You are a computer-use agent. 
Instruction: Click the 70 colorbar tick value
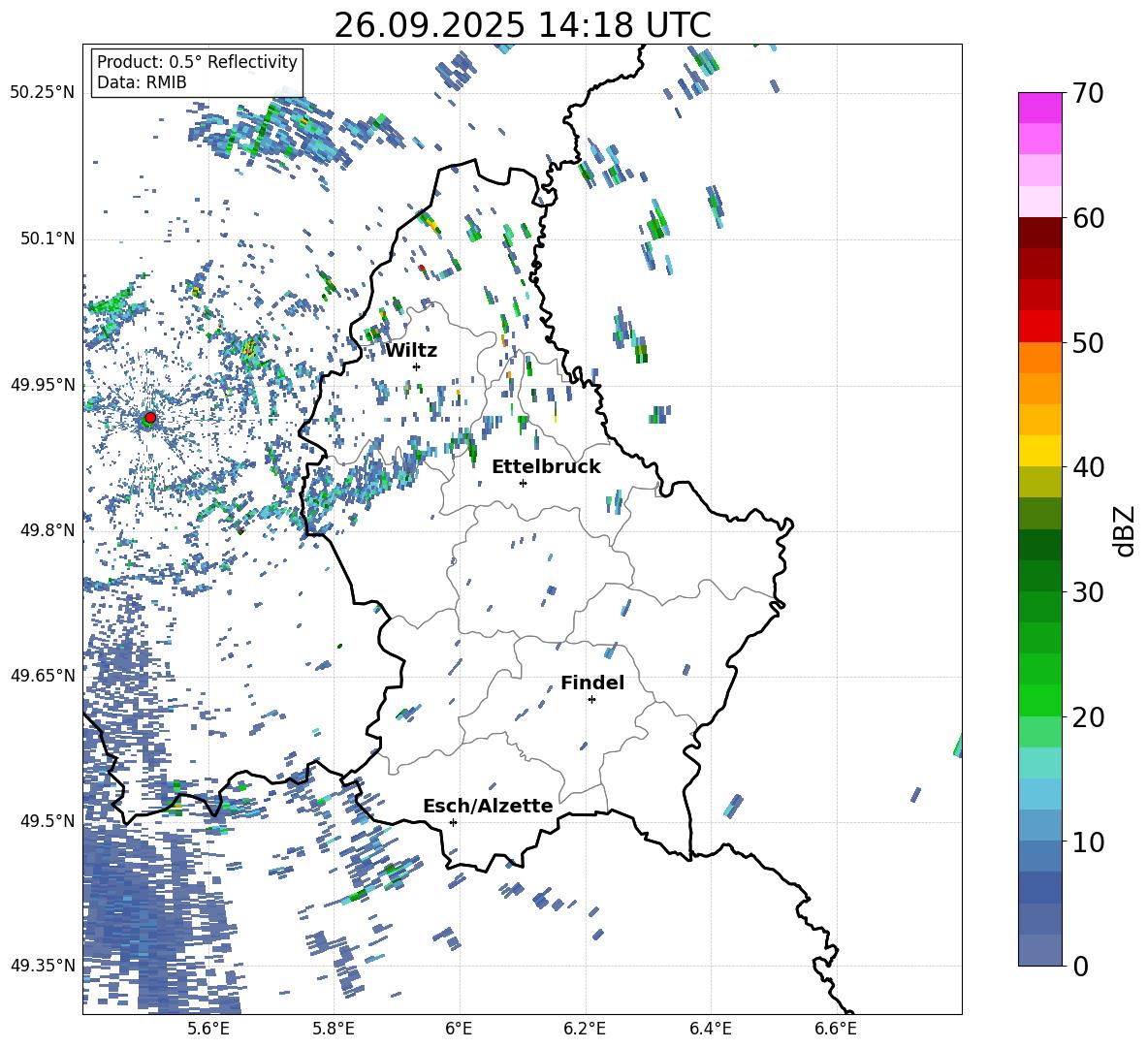pos(1089,94)
